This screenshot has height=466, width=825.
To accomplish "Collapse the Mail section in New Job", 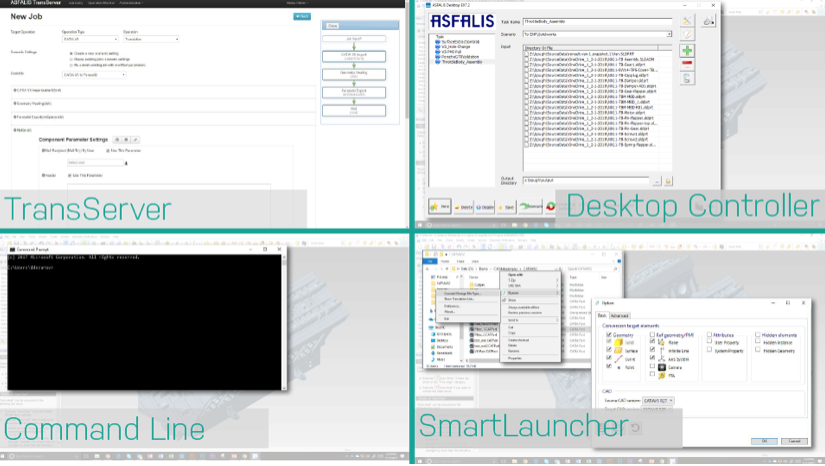I will click(23, 130).
